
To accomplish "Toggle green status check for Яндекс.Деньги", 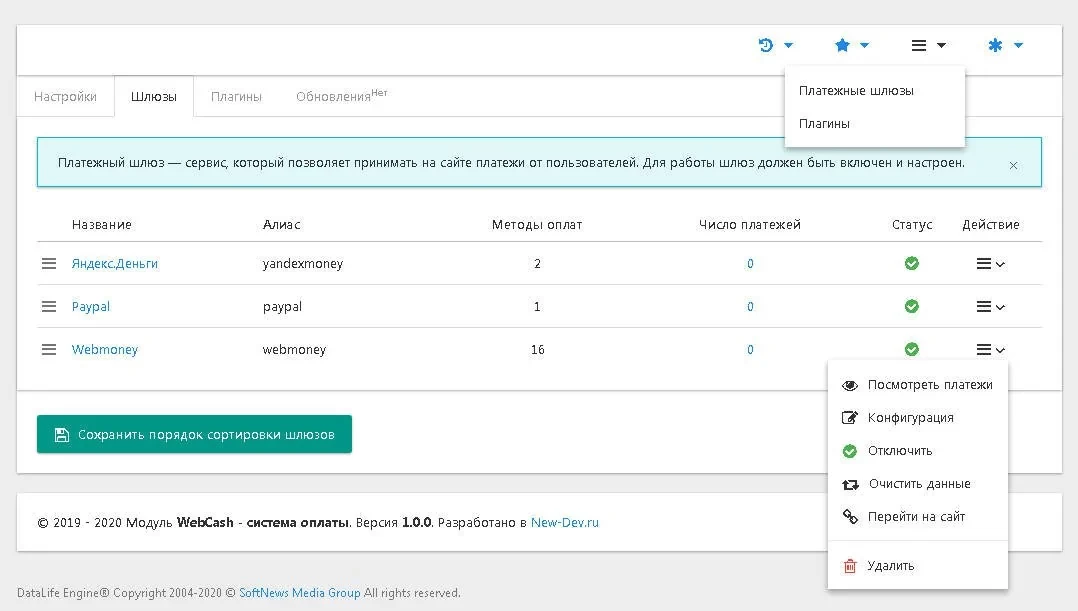I will (x=912, y=263).
